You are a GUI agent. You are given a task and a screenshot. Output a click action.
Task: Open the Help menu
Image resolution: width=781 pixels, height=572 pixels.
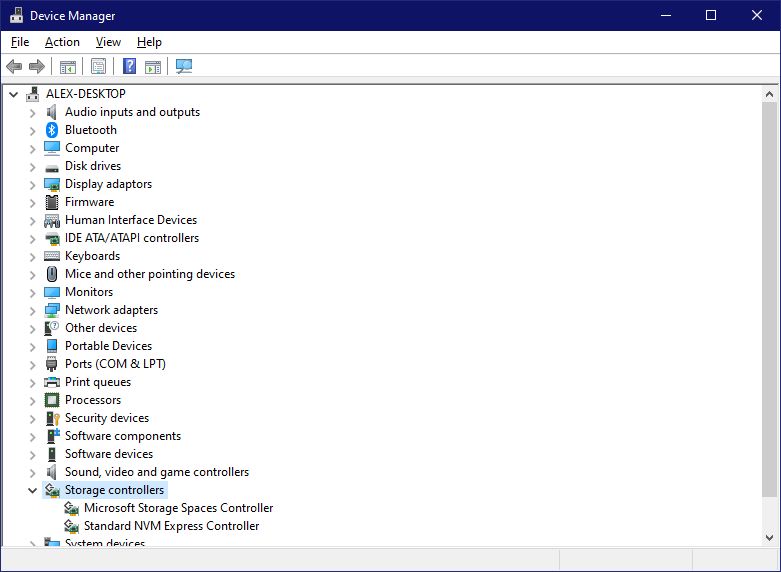(x=149, y=42)
